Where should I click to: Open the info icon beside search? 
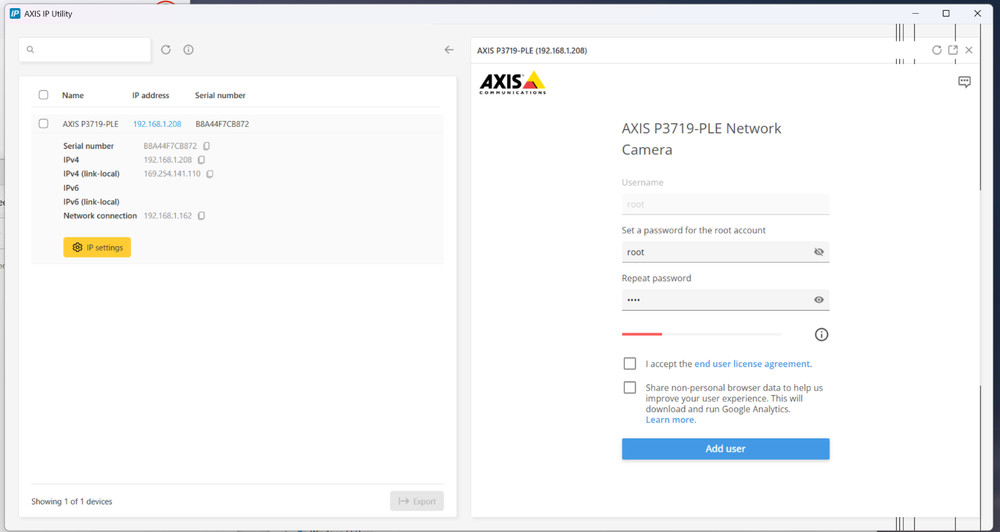click(188, 50)
